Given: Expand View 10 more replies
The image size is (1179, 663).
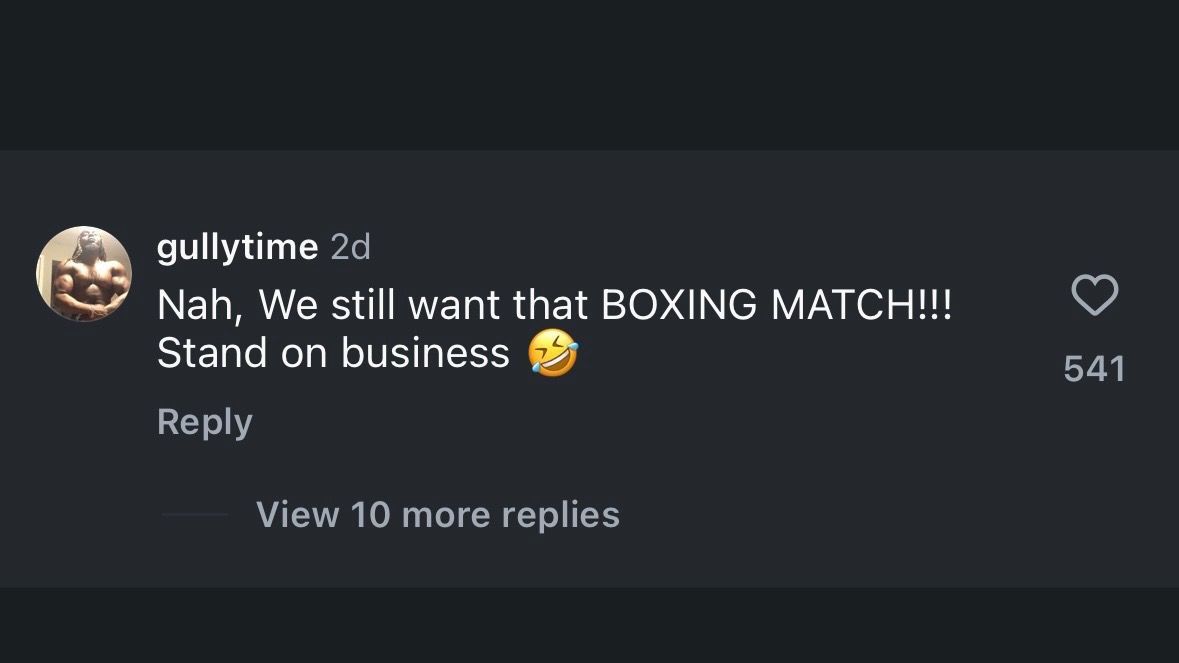Looking at the screenshot, I should 437,515.
